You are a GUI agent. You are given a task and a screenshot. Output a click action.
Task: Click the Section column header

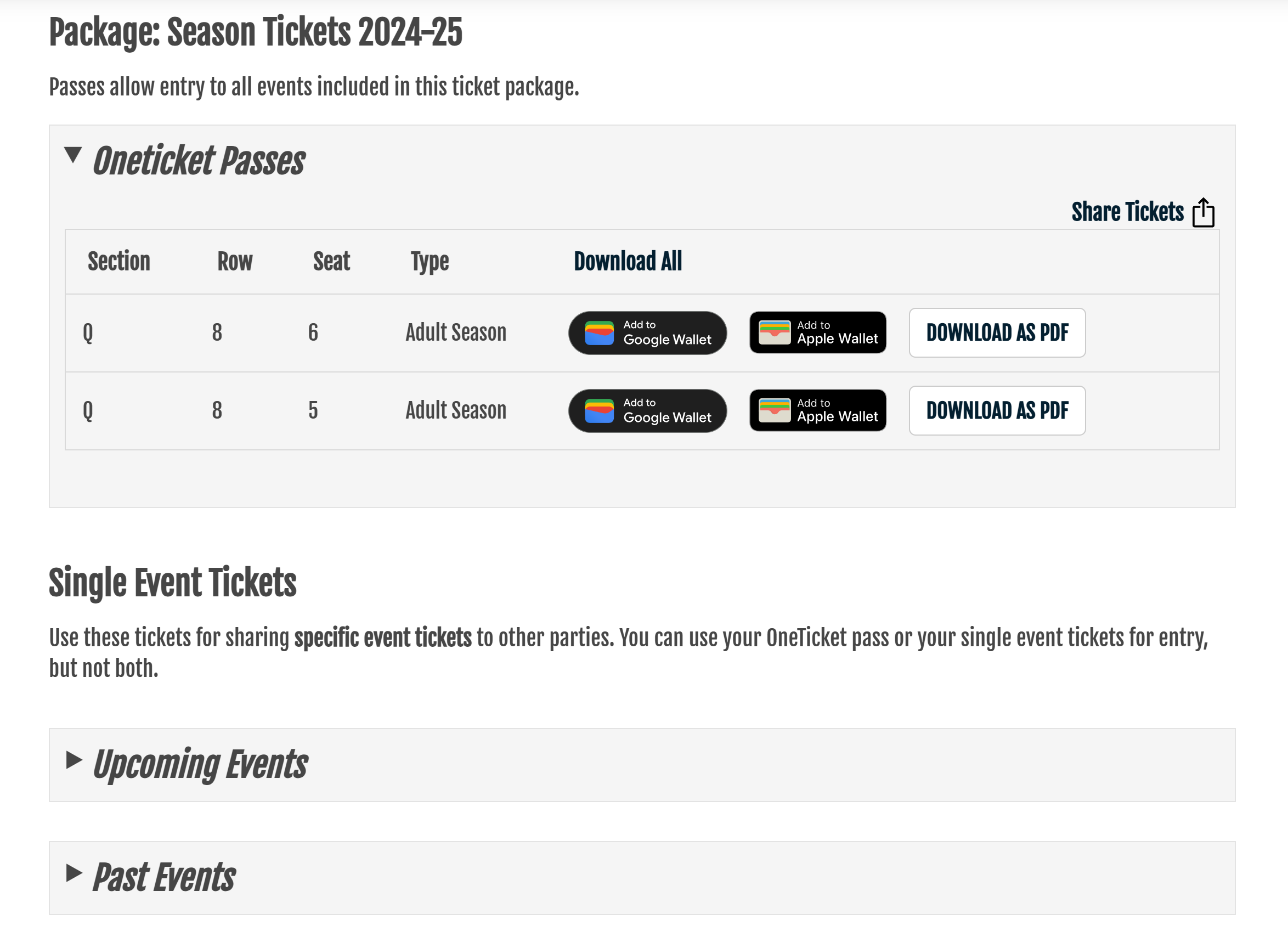click(118, 262)
